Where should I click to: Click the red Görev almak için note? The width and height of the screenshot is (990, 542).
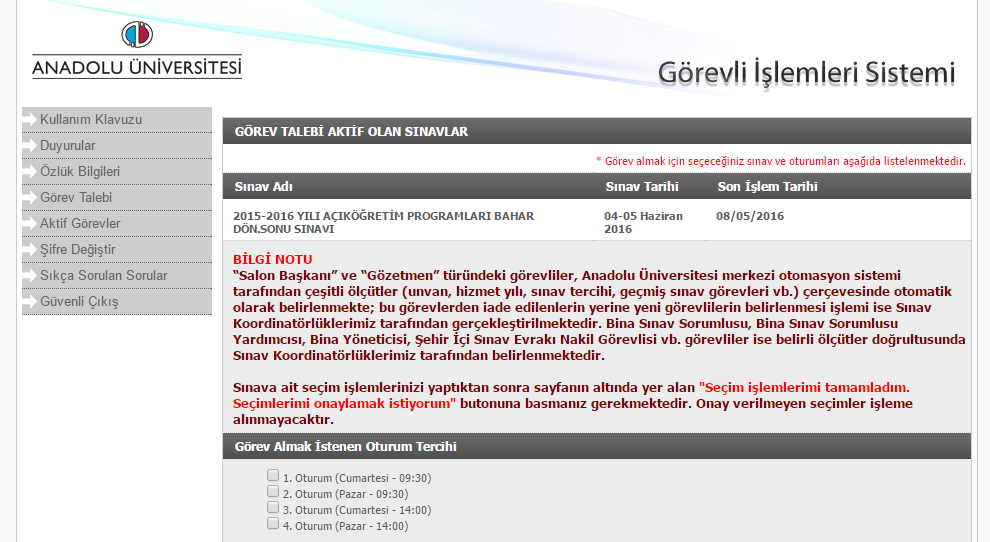781,161
